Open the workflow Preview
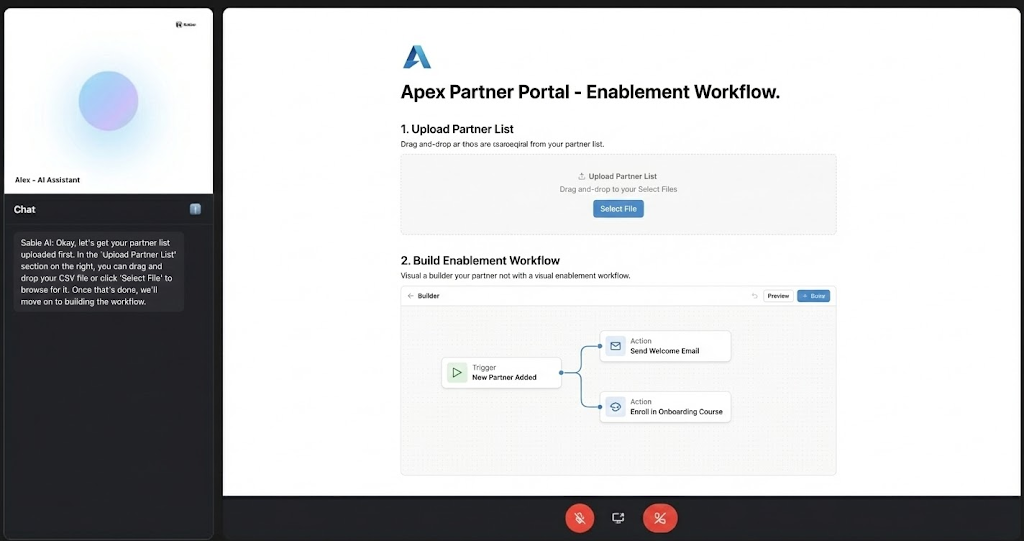 [778, 296]
